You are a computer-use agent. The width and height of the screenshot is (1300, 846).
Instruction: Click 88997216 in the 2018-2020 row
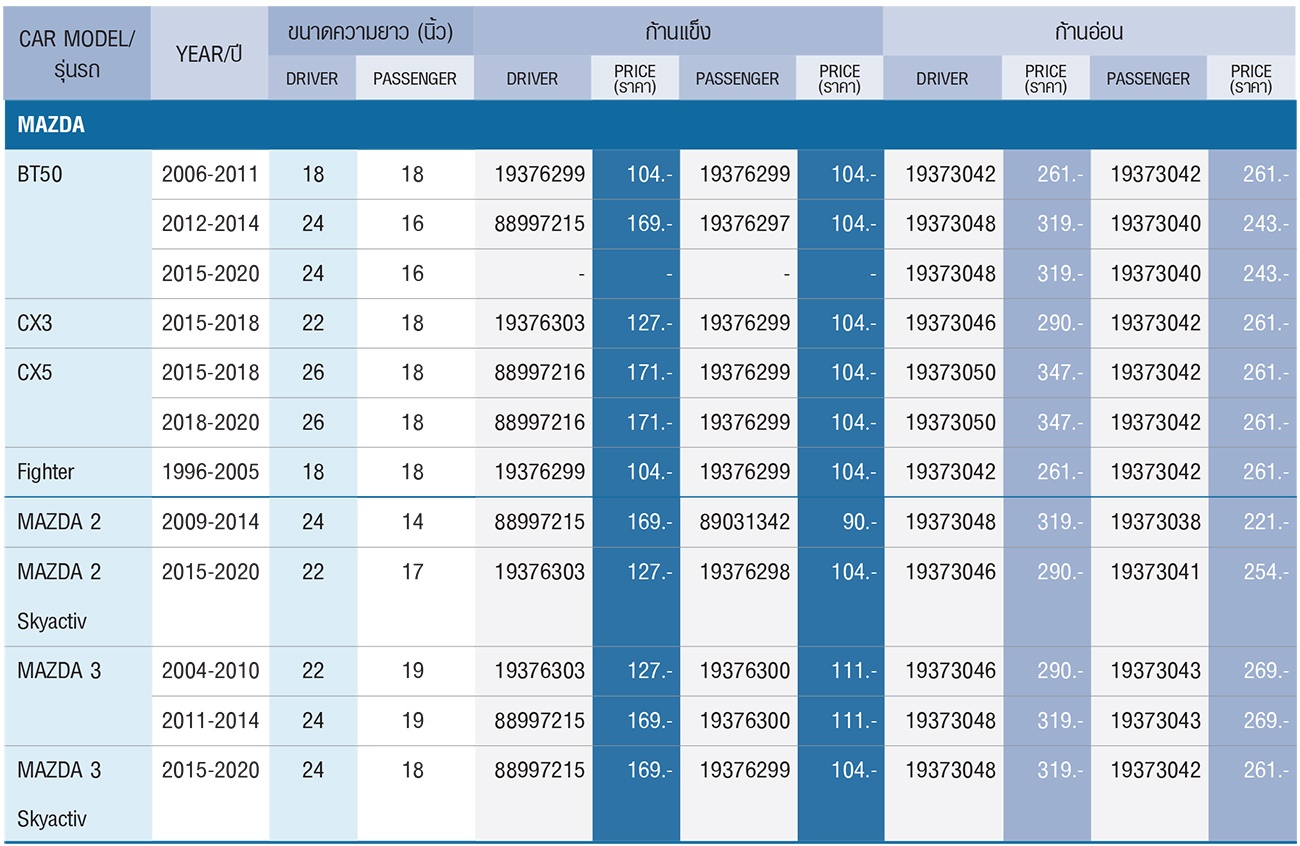(540, 422)
